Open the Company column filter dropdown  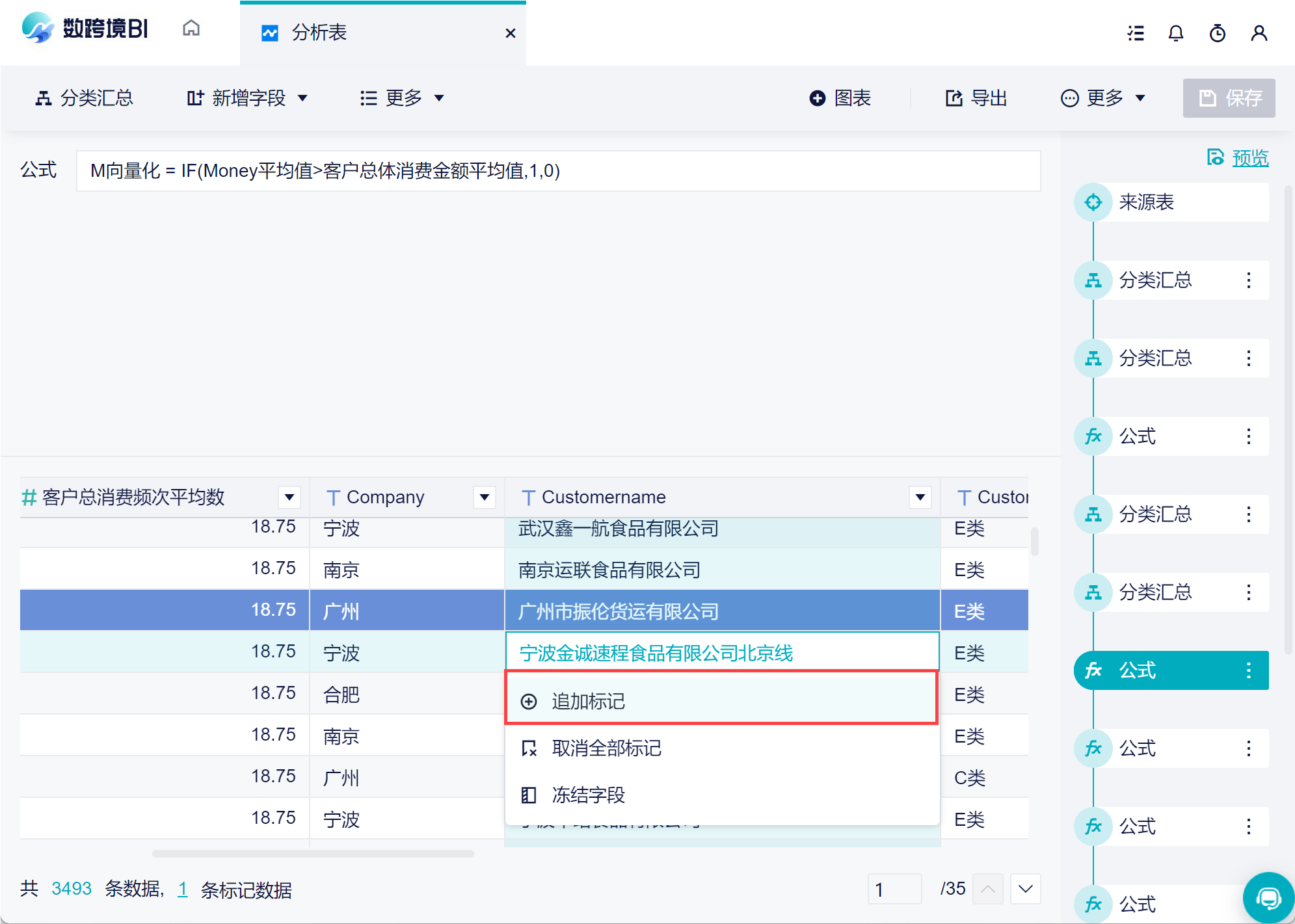coord(484,497)
